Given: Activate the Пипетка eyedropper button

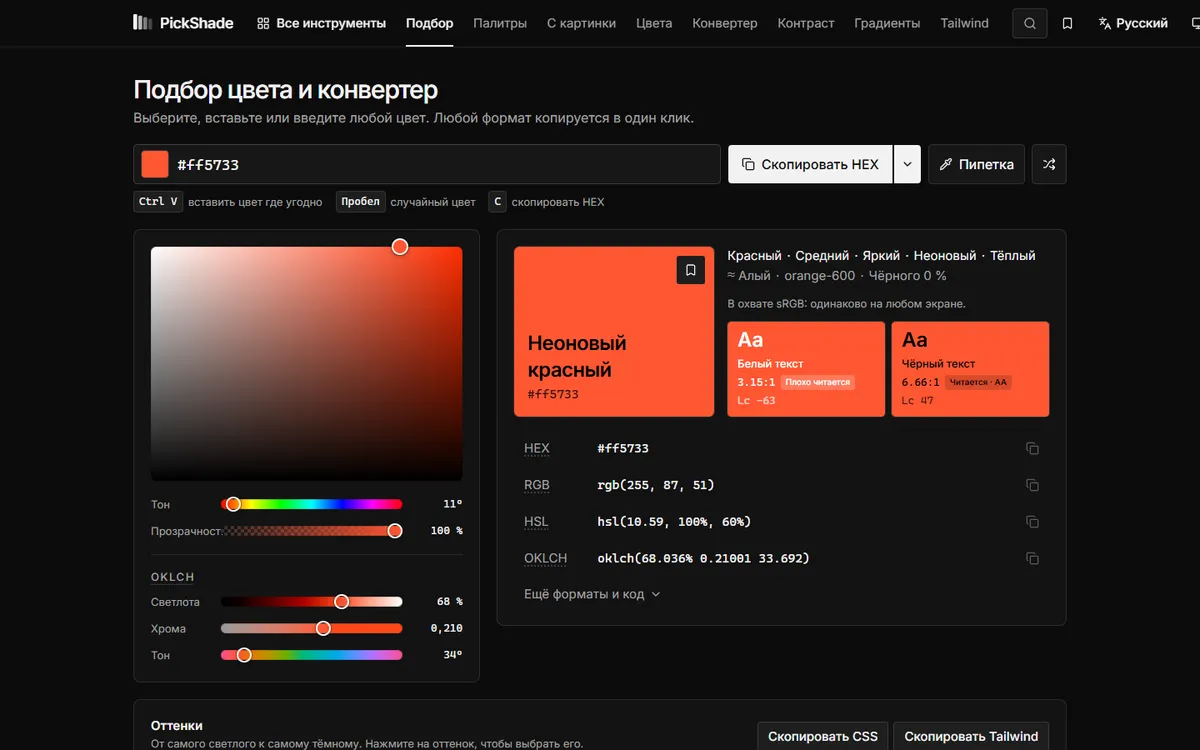Looking at the screenshot, I should (x=976, y=164).
